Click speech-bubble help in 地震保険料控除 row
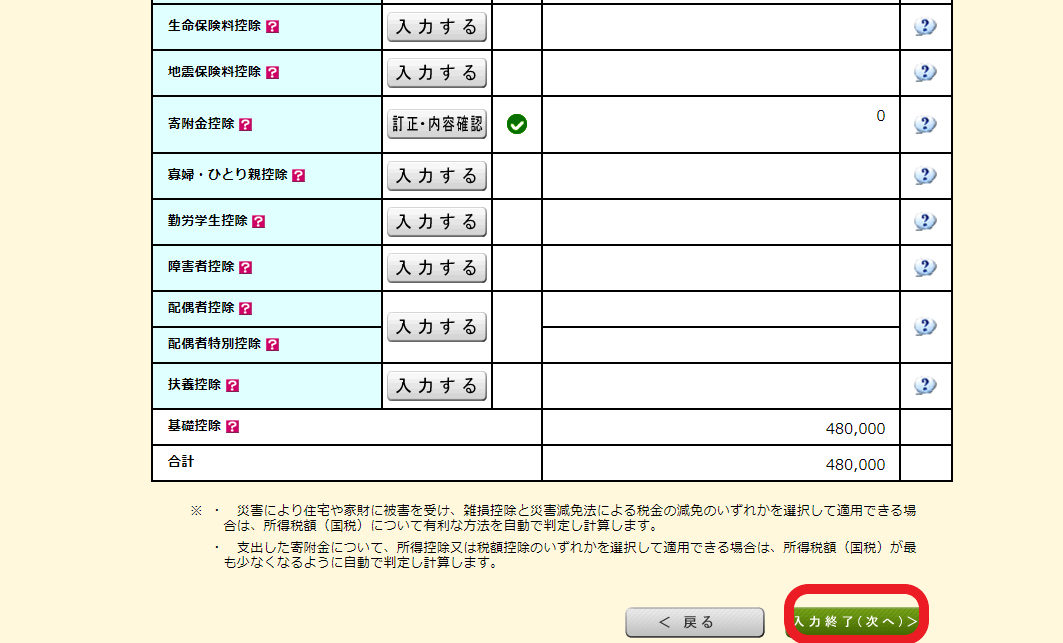Viewport: 1063px width, 643px height. pos(925,73)
